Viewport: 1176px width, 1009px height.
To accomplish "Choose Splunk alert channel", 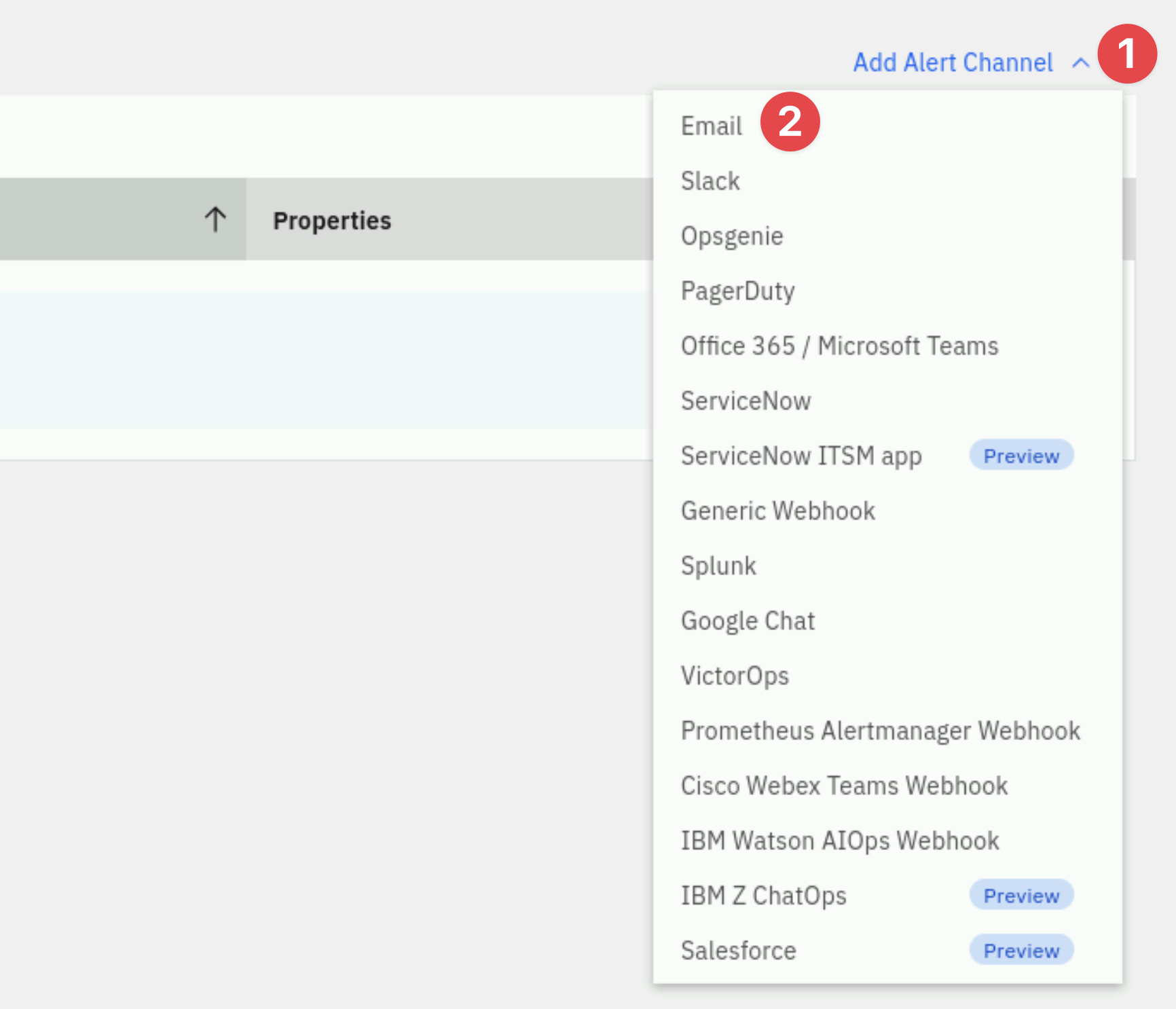I will click(887, 566).
